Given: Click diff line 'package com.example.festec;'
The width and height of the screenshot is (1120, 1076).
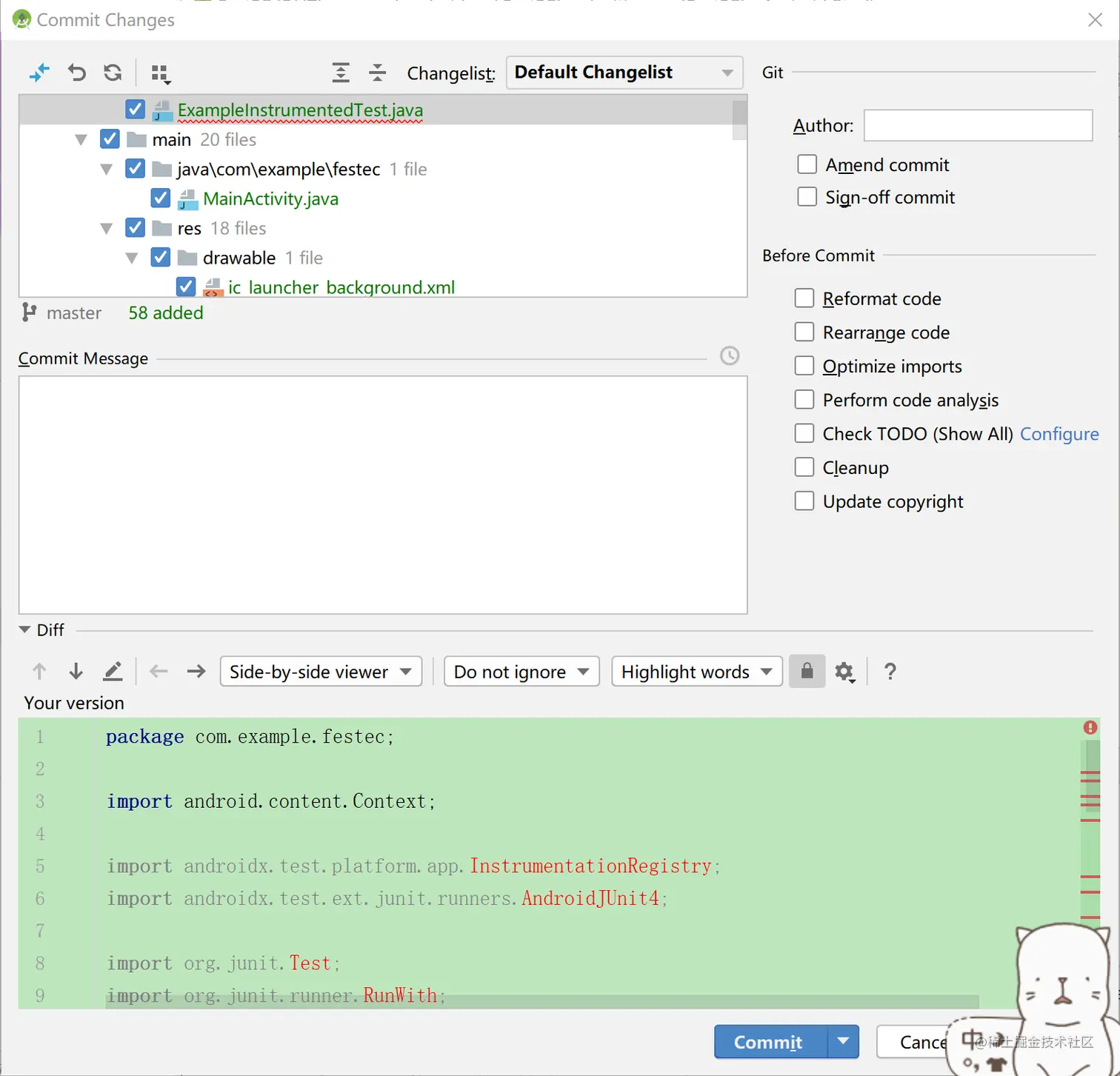Looking at the screenshot, I should coord(250,737).
